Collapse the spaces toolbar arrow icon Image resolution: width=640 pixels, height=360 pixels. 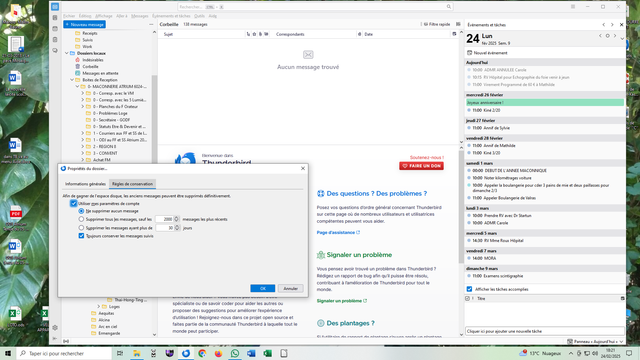point(55,338)
